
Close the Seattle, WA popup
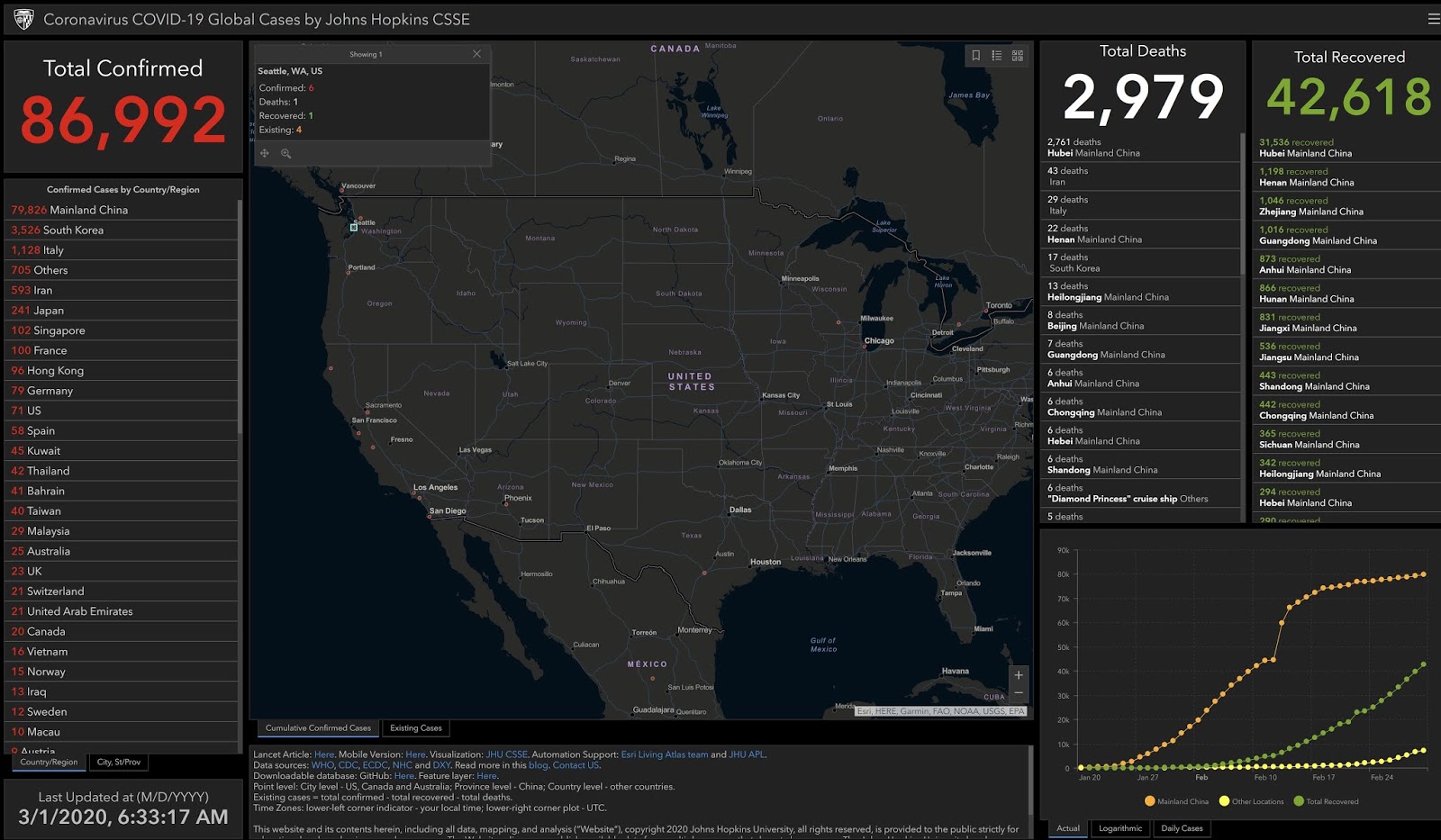click(x=476, y=54)
